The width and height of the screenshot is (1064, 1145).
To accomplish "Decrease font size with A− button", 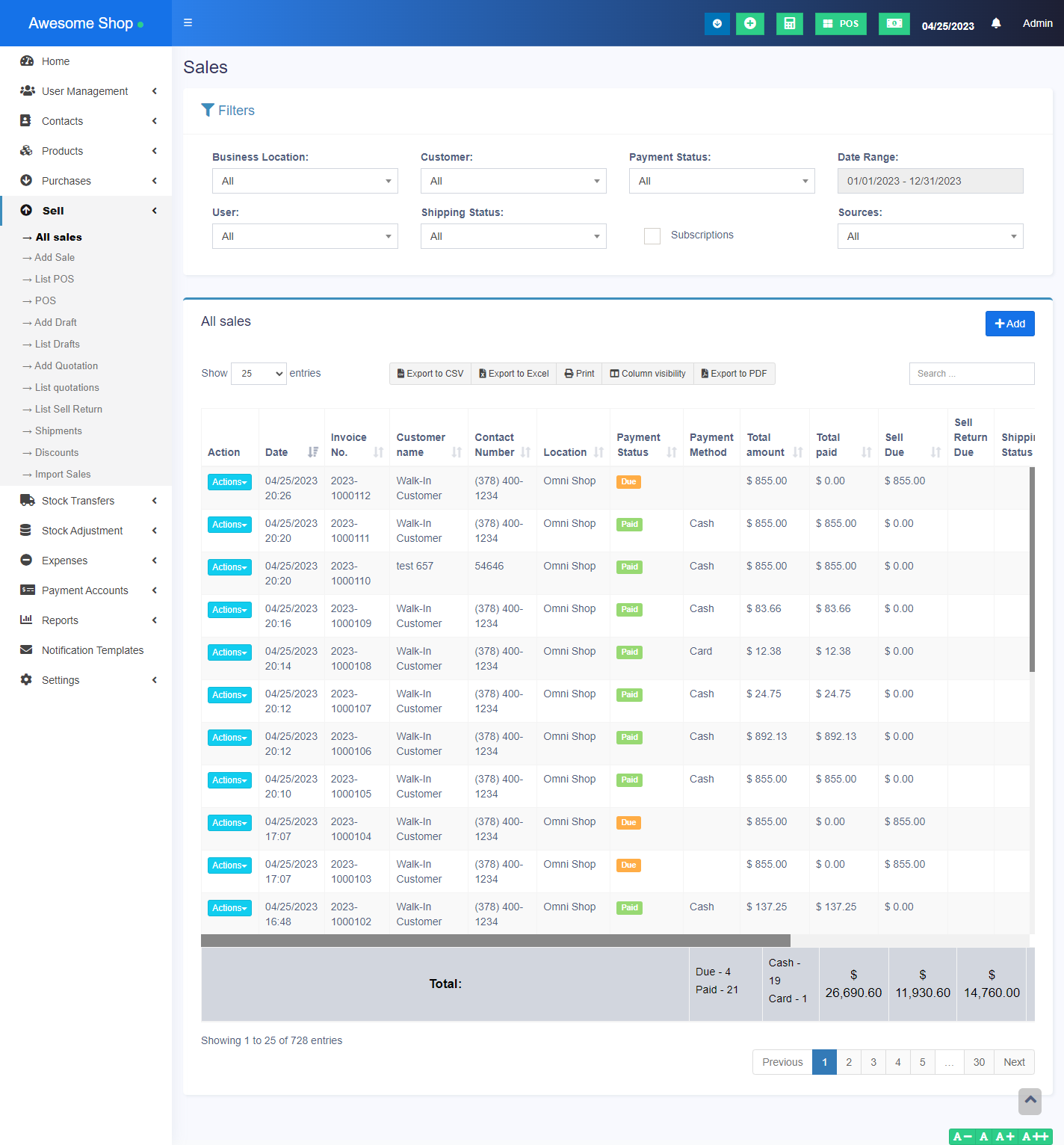I will (962, 1137).
